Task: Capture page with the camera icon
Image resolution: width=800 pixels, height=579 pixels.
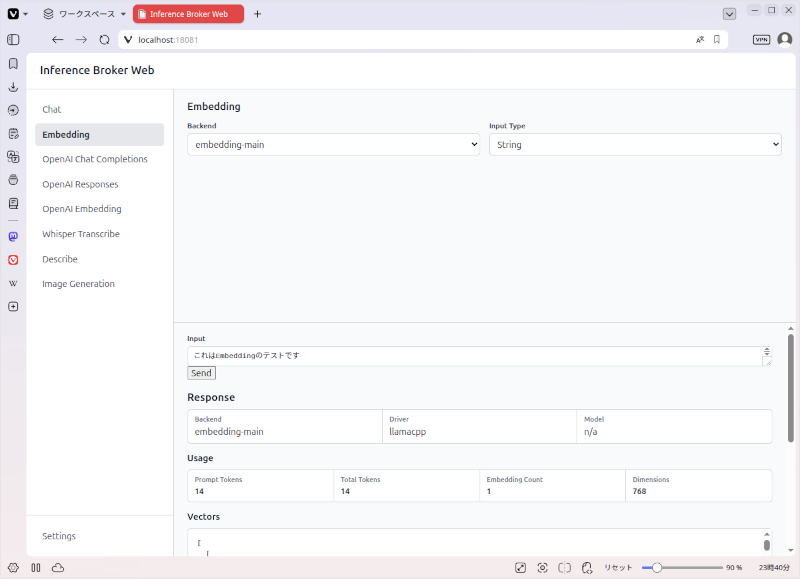Action: (542, 568)
